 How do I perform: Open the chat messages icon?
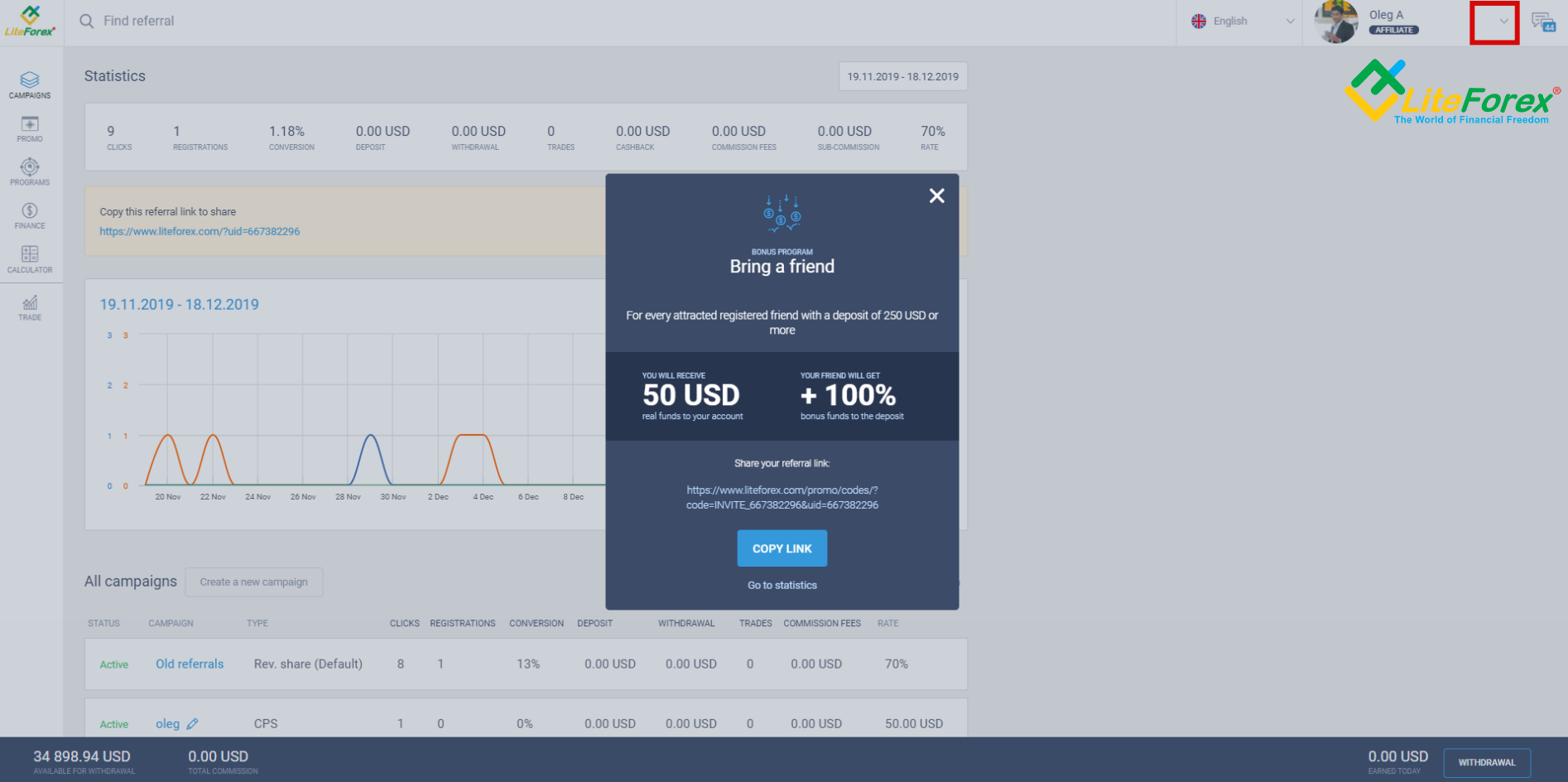(x=1543, y=22)
